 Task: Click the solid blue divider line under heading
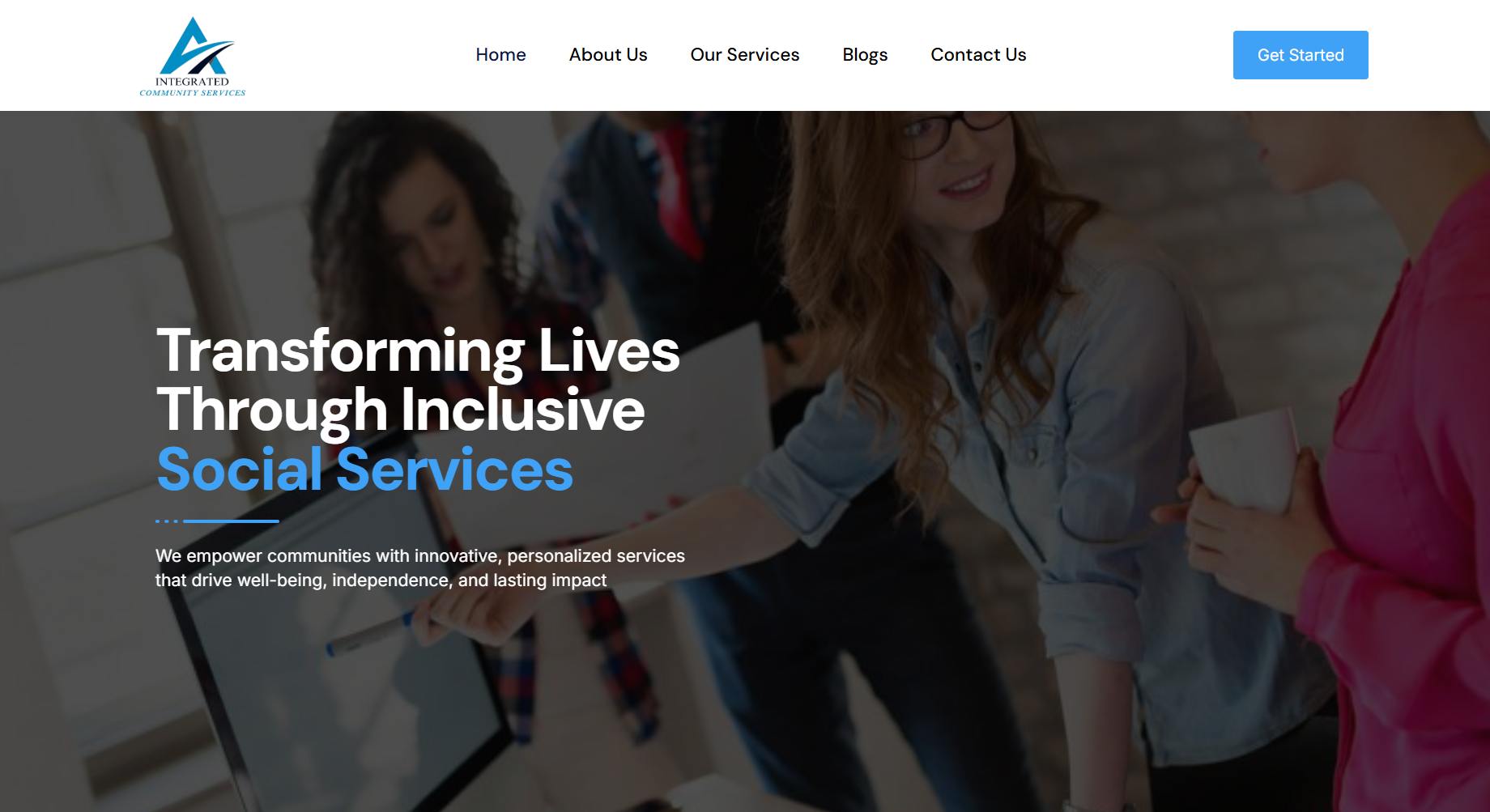click(x=231, y=521)
